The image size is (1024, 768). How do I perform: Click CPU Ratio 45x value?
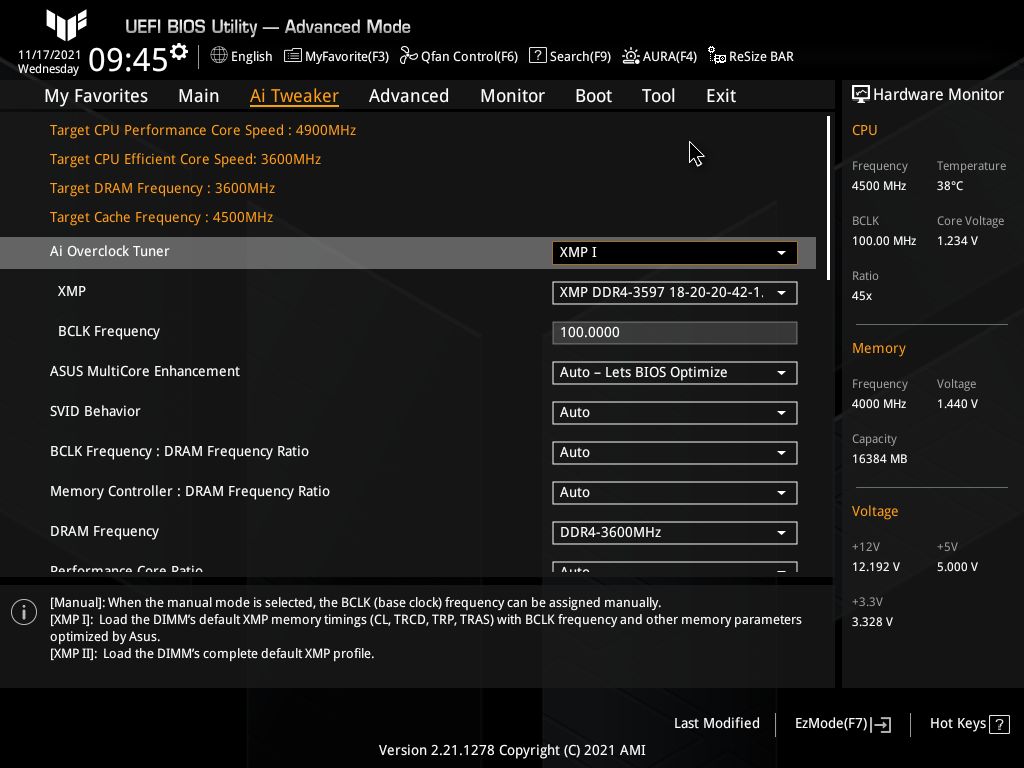861,296
